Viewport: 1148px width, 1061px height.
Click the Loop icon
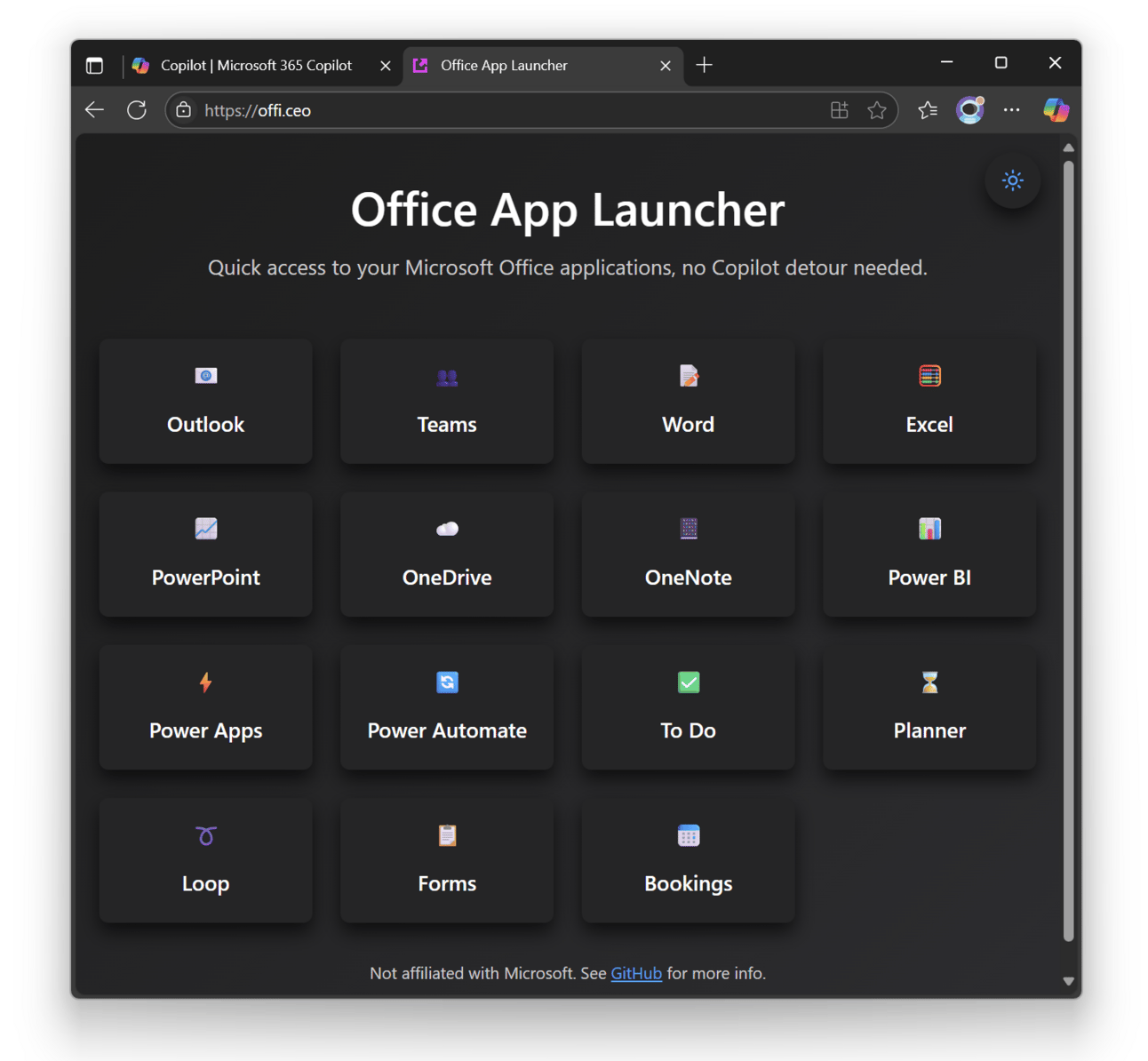coord(205,835)
